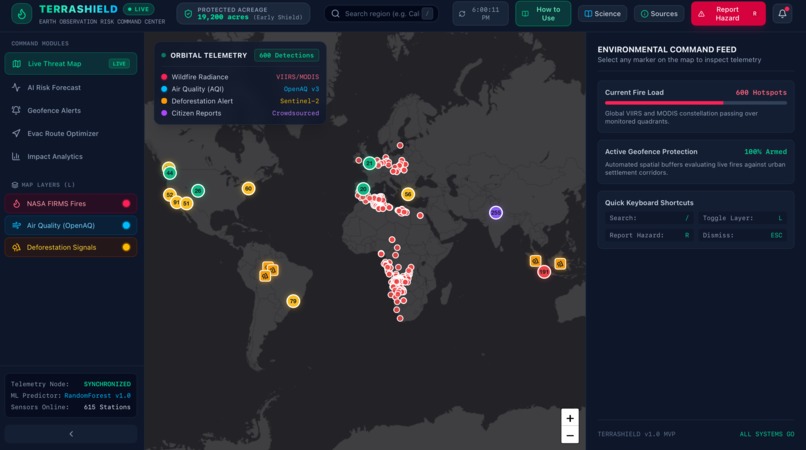Click the red dot on NASA FIRMS Fires

(126, 204)
